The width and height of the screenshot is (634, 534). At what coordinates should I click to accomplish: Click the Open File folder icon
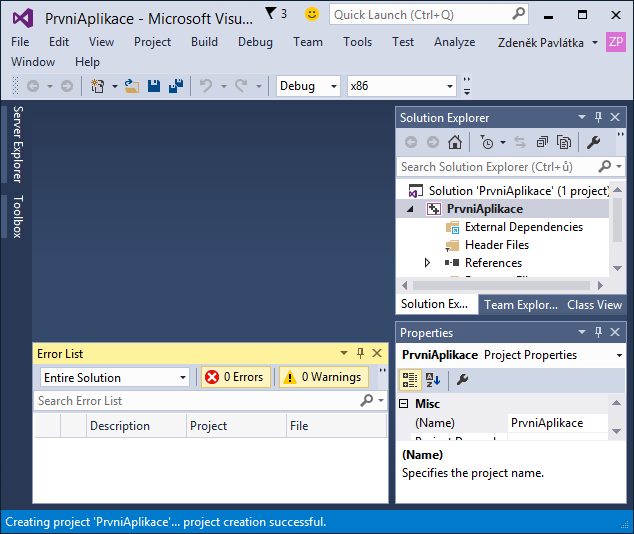pos(132,86)
